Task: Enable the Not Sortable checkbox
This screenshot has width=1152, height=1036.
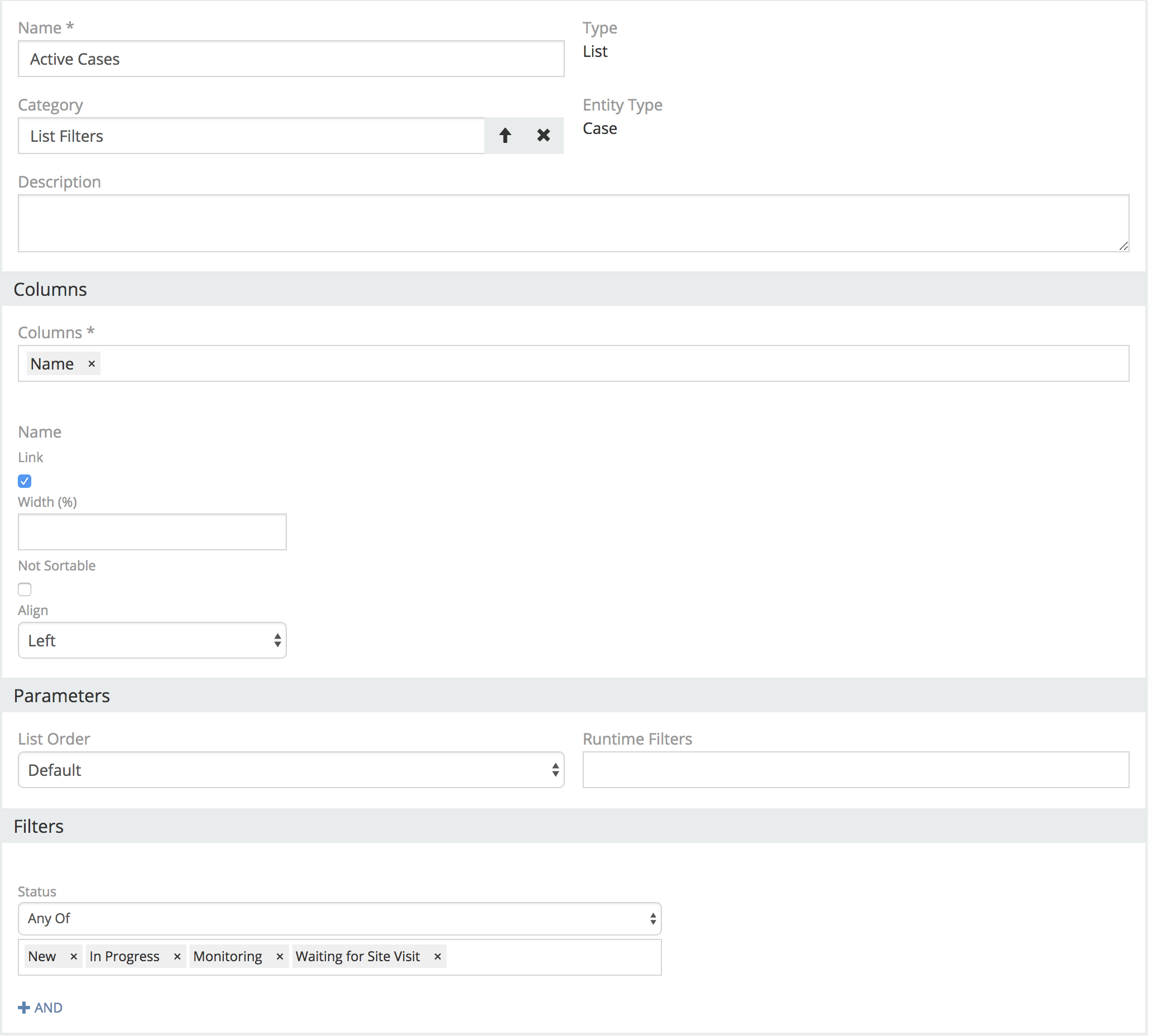Action: [25, 589]
